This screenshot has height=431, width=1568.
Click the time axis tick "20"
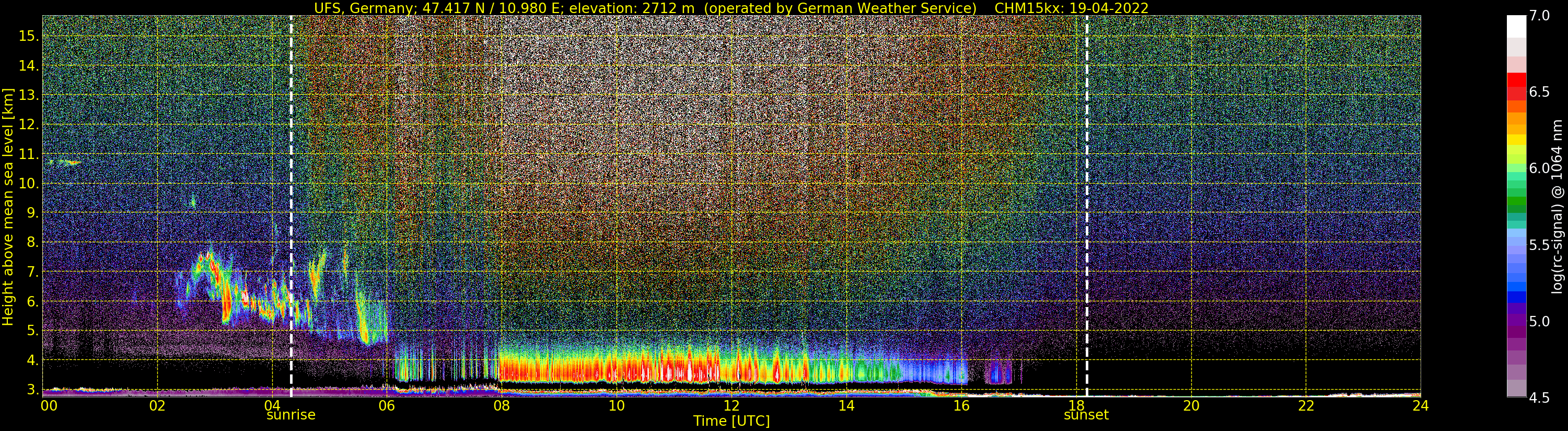1191,405
